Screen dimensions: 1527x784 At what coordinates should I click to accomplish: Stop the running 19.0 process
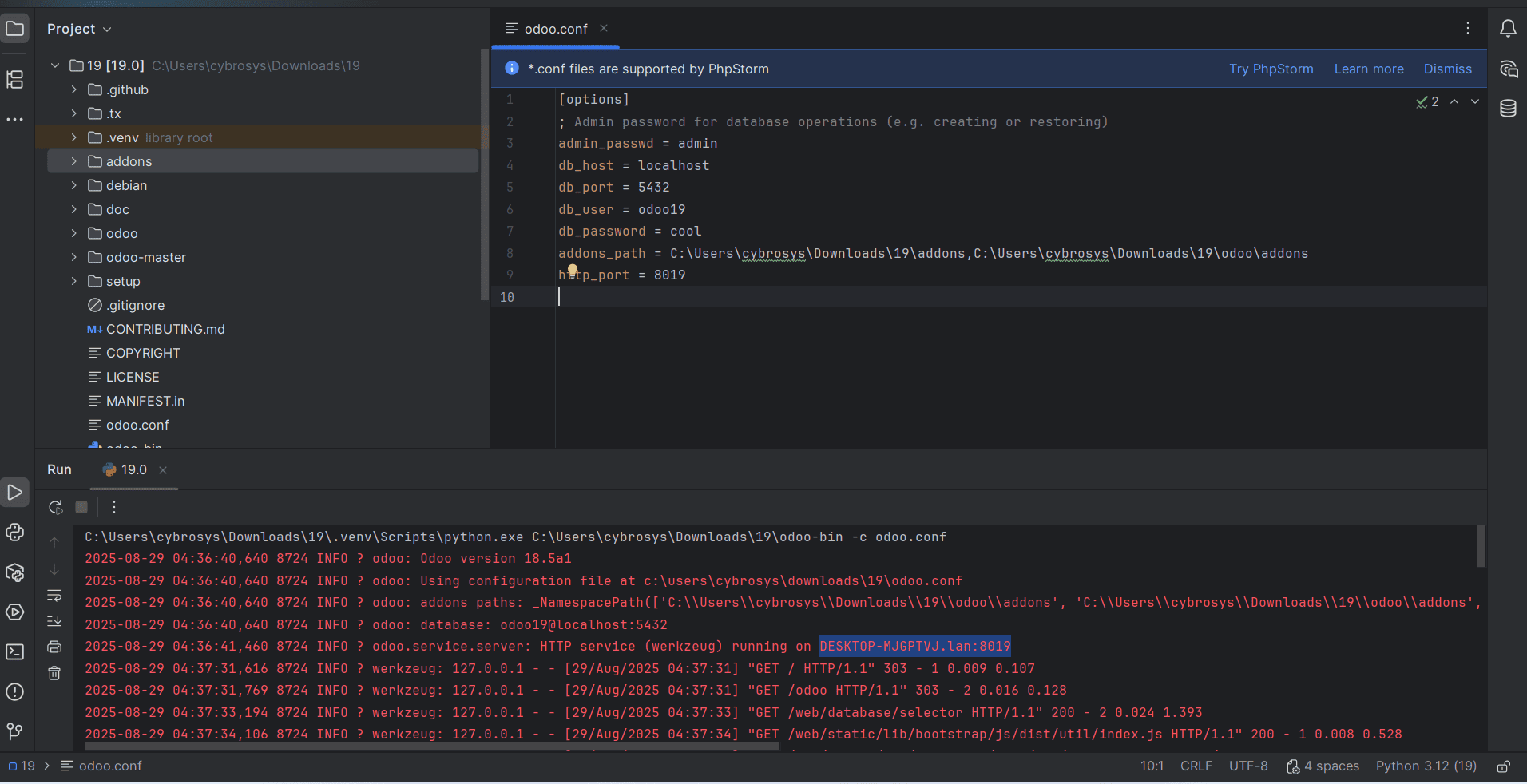81,507
